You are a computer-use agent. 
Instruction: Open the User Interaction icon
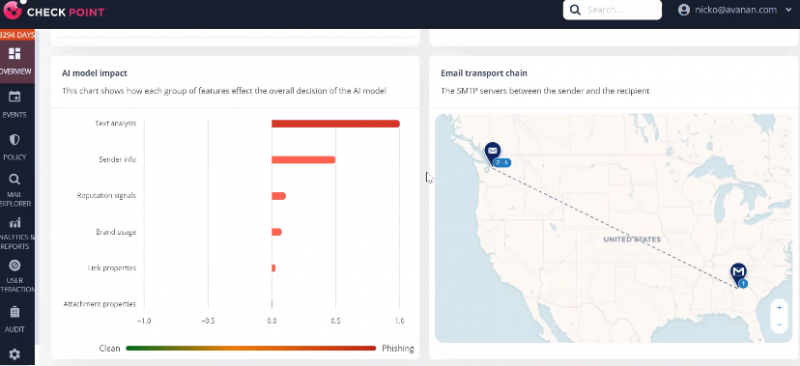pyautogui.click(x=15, y=265)
